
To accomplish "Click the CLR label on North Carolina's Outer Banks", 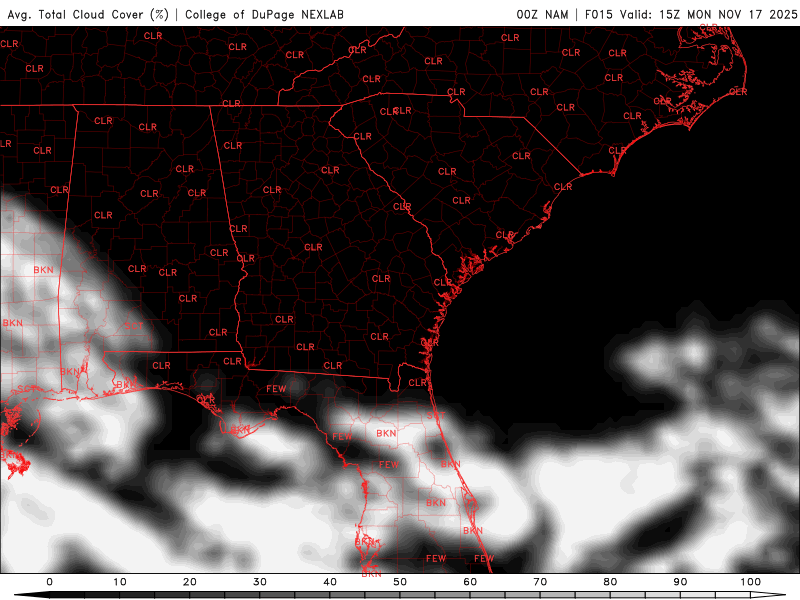I will pos(738,92).
